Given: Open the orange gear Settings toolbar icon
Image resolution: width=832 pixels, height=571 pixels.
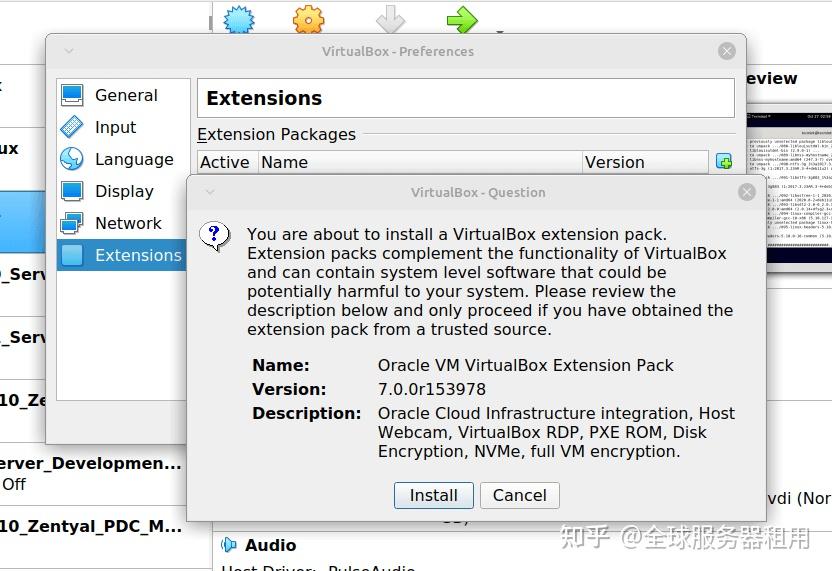Looking at the screenshot, I should tap(308, 19).
